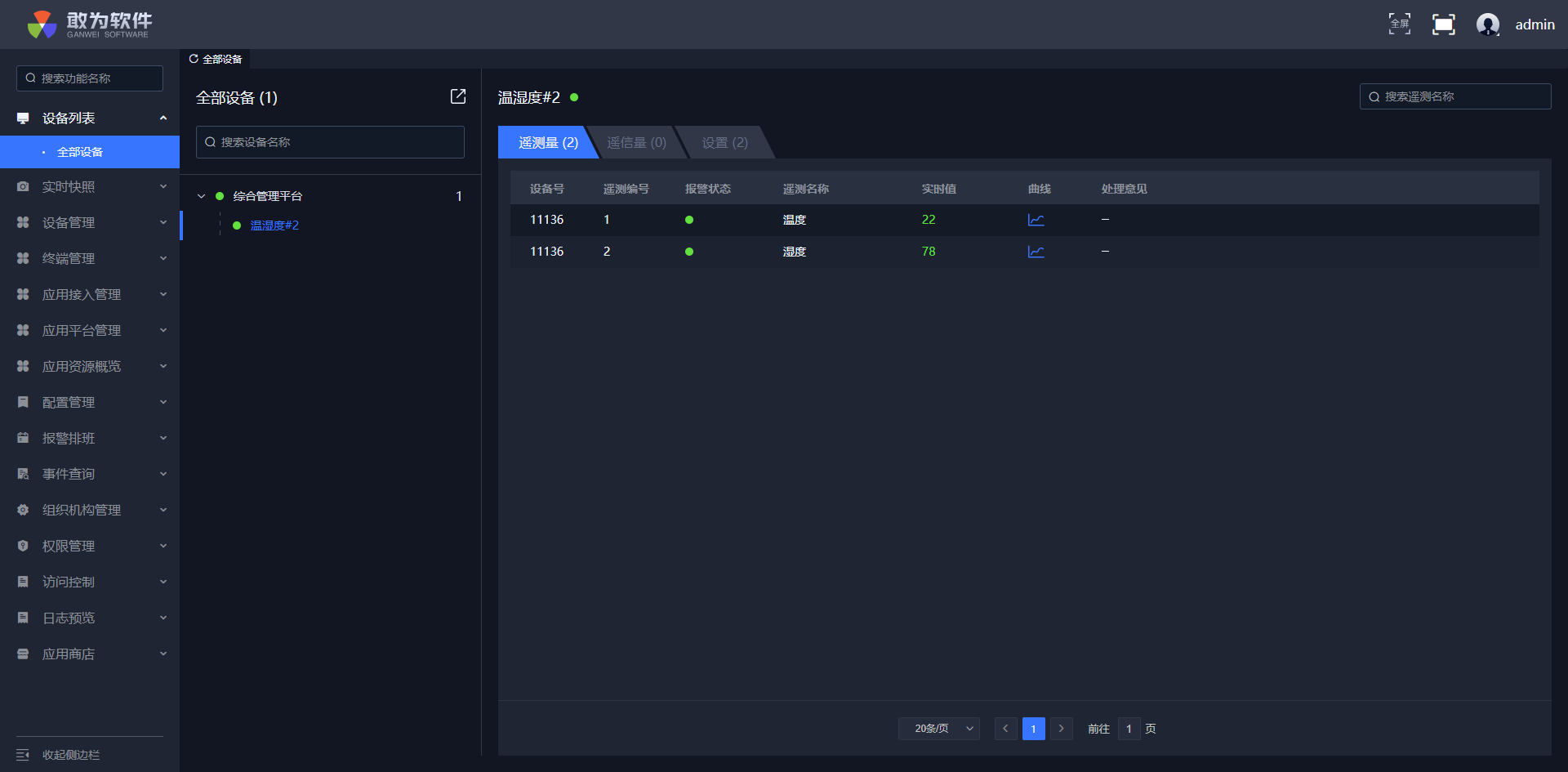Switch to the 遥信量 (0) tab
Viewport: 1568px width, 772px height.
pos(636,142)
